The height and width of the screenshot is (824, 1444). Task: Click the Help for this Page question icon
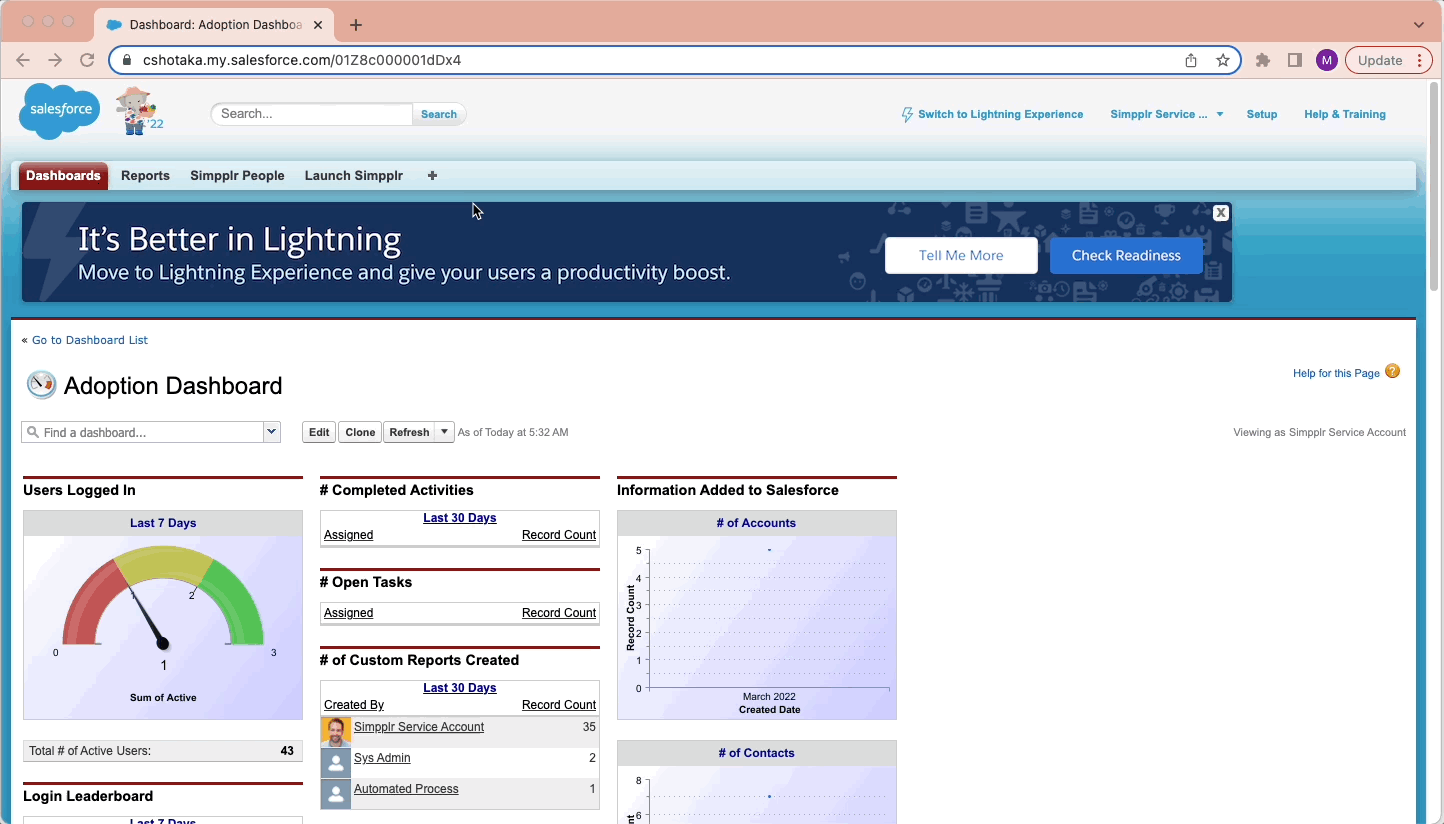point(1392,372)
